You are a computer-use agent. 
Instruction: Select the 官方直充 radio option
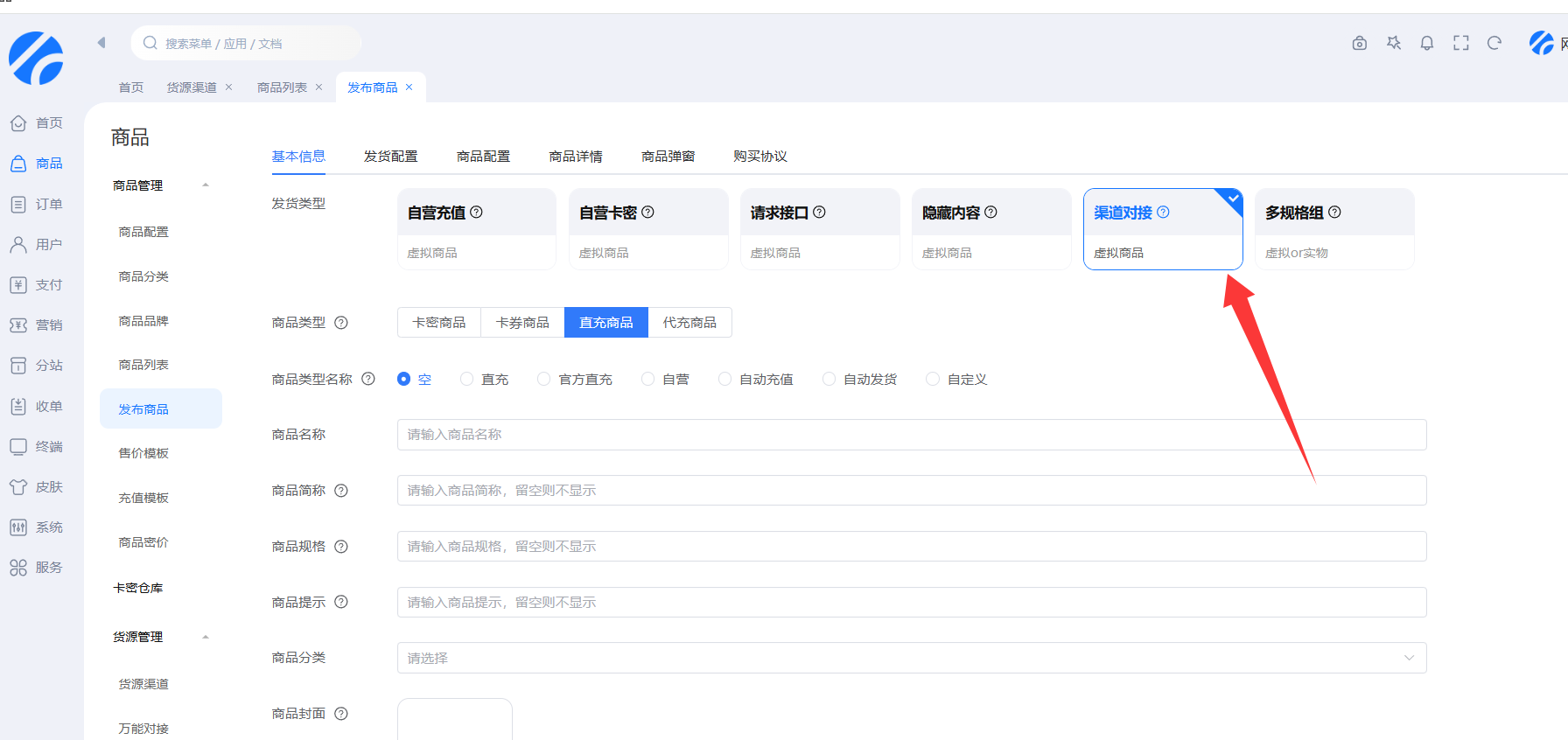[544, 379]
